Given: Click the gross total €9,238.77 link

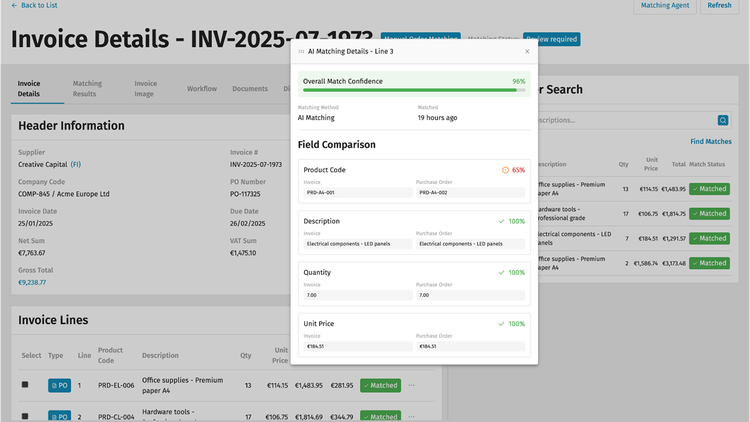Looking at the screenshot, I should pyautogui.click(x=32, y=283).
